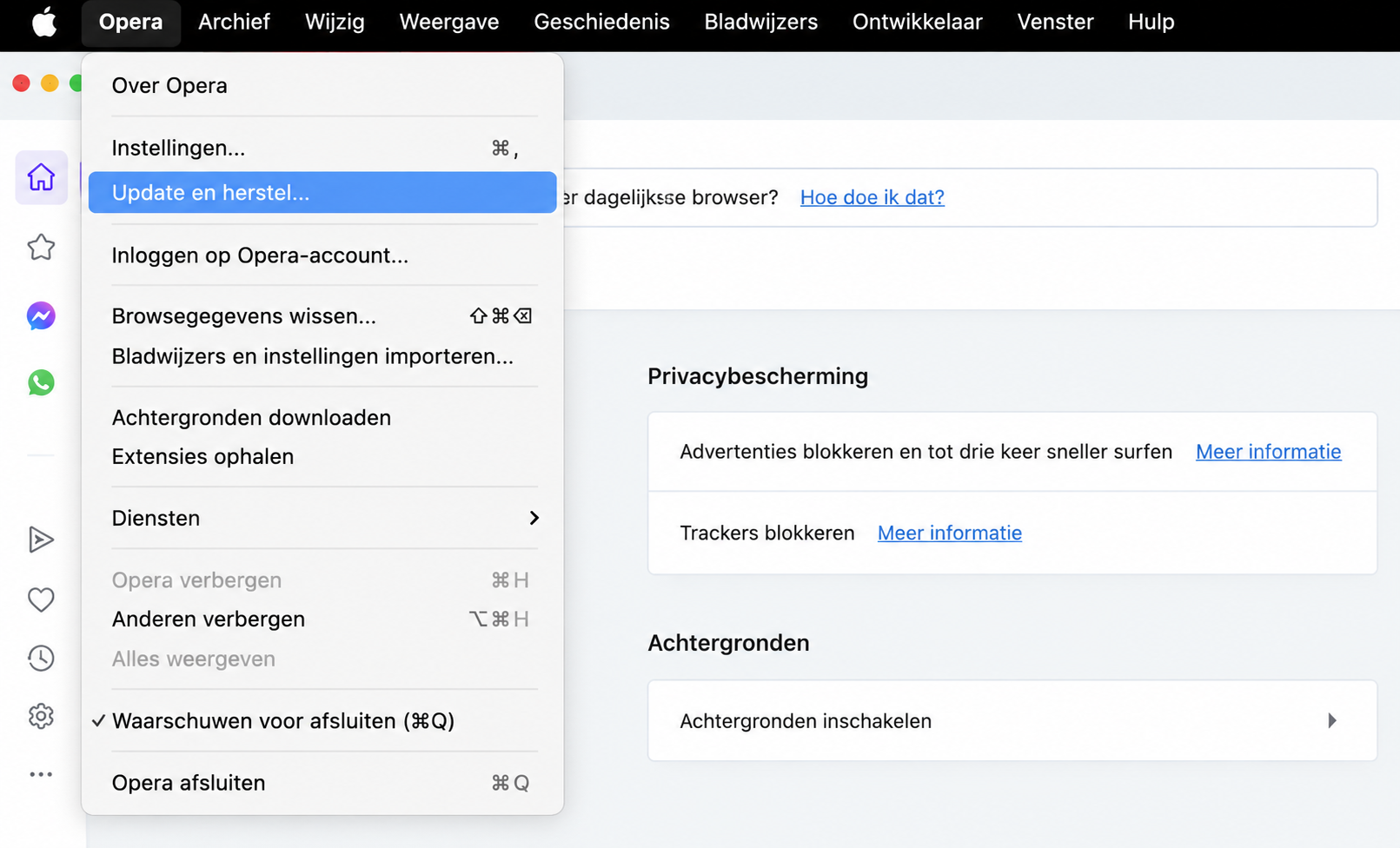The width and height of the screenshot is (1400, 848).
Task: Follow the 'Hoe doe ik dat?' link
Action: click(x=872, y=197)
